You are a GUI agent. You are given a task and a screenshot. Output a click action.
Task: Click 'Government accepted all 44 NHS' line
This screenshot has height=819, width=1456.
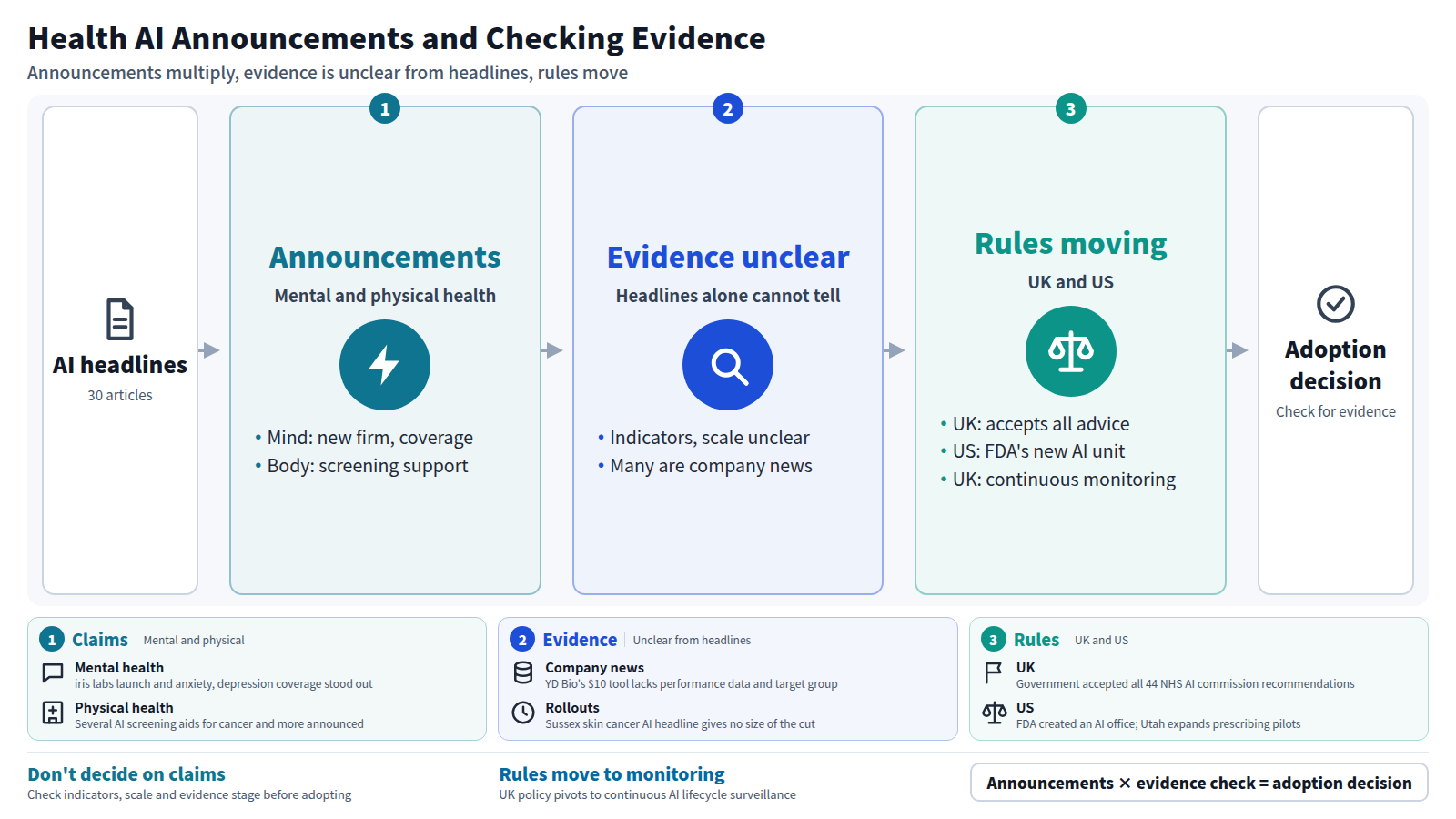[1185, 684]
